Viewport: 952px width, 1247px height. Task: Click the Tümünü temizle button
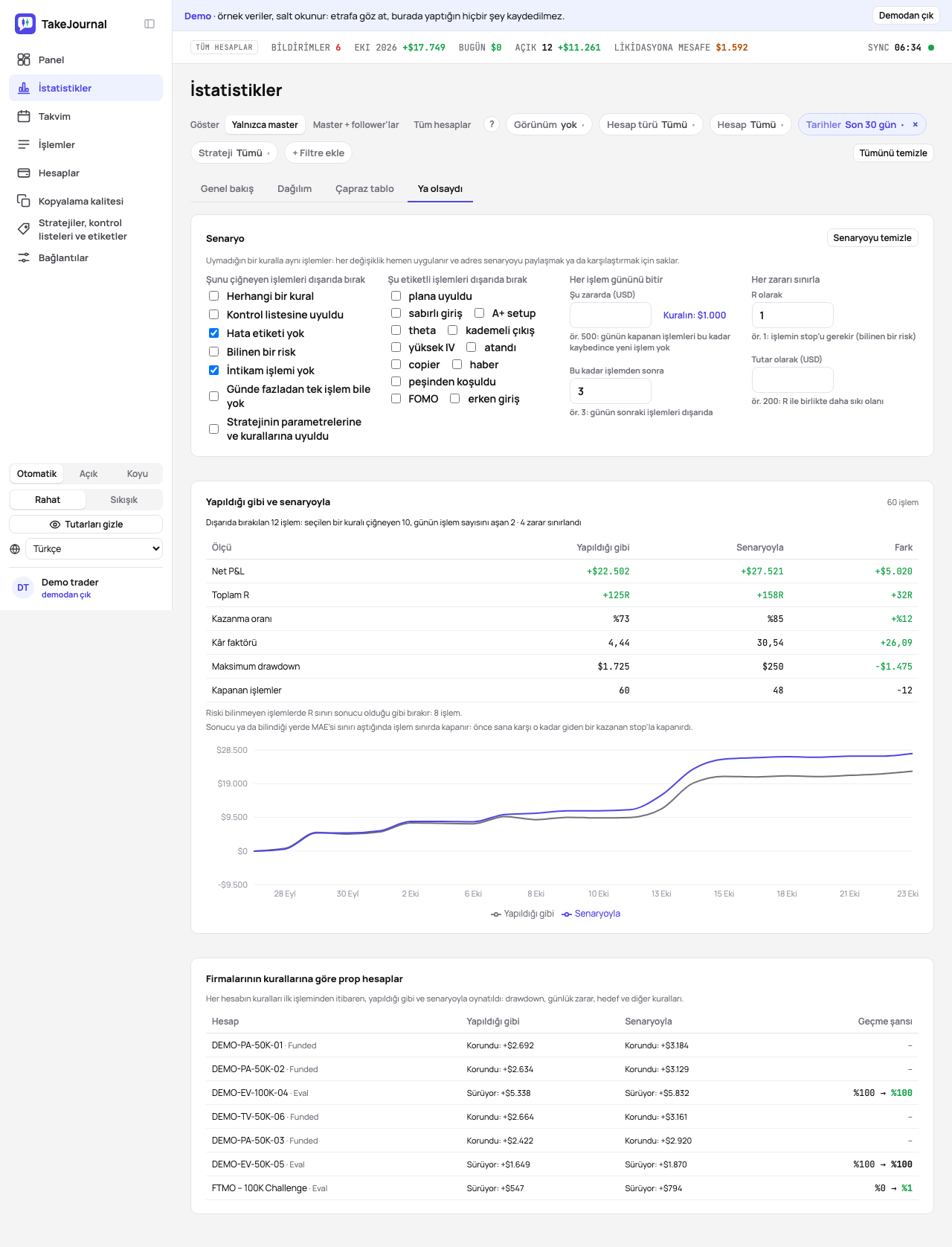point(893,153)
